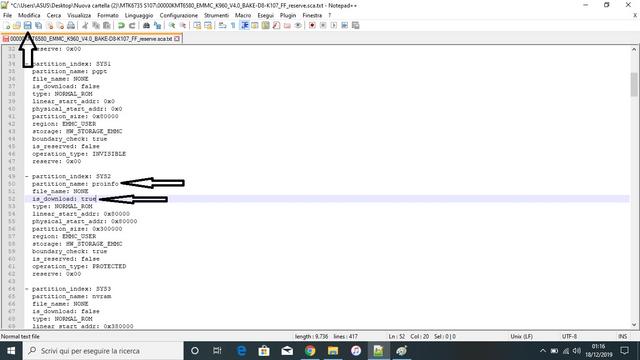Click the taskbar search box
The width and height of the screenshot is (640, 360).
(103, 351)
